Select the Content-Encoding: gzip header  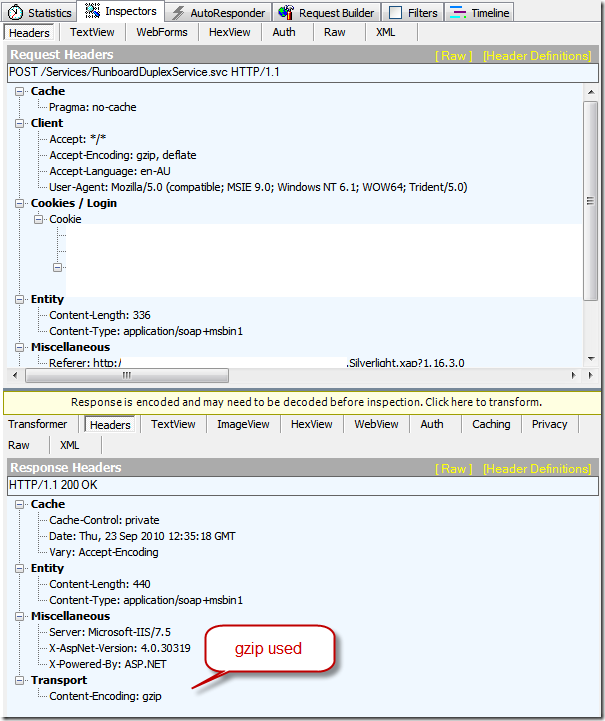pyautogui.click(x=105, y=696)
